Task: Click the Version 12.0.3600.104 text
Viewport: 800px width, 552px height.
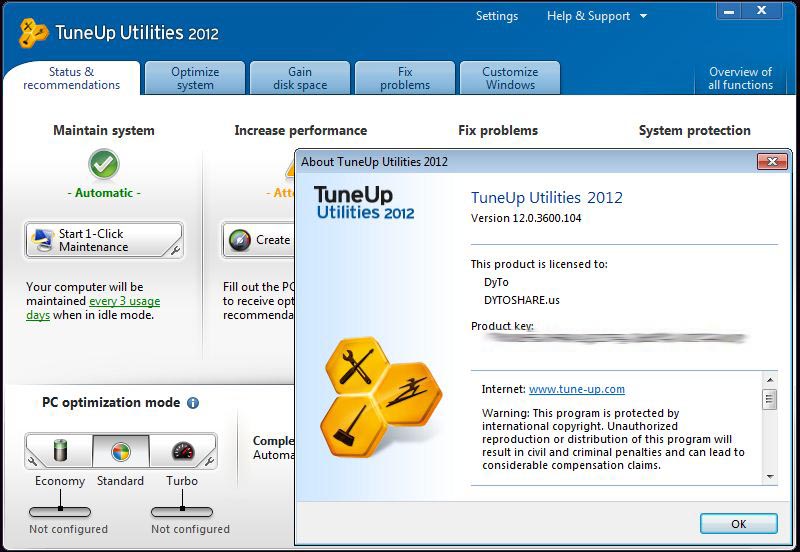Action: tap(526, 218)
